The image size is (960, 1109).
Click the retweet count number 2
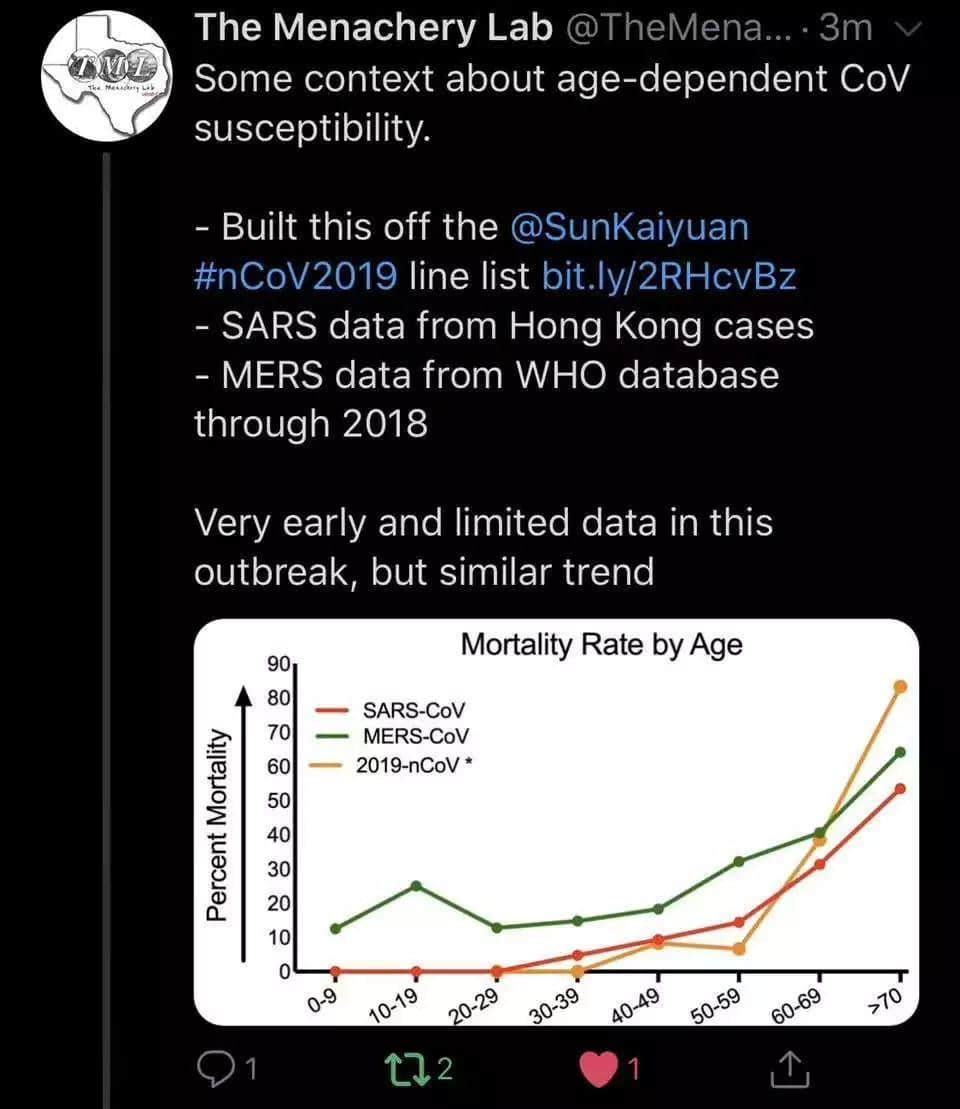click(444, 1069)
